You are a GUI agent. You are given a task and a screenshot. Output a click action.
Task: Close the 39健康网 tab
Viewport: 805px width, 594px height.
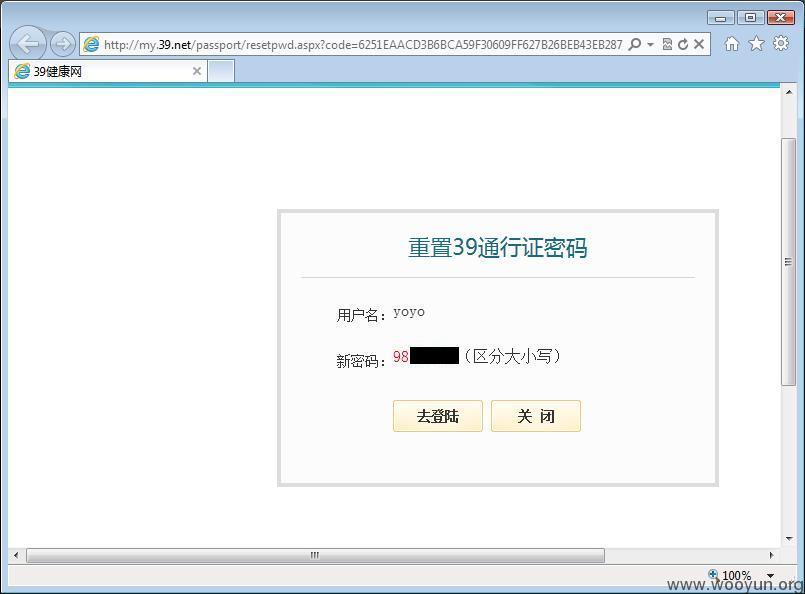pos(197,71)
